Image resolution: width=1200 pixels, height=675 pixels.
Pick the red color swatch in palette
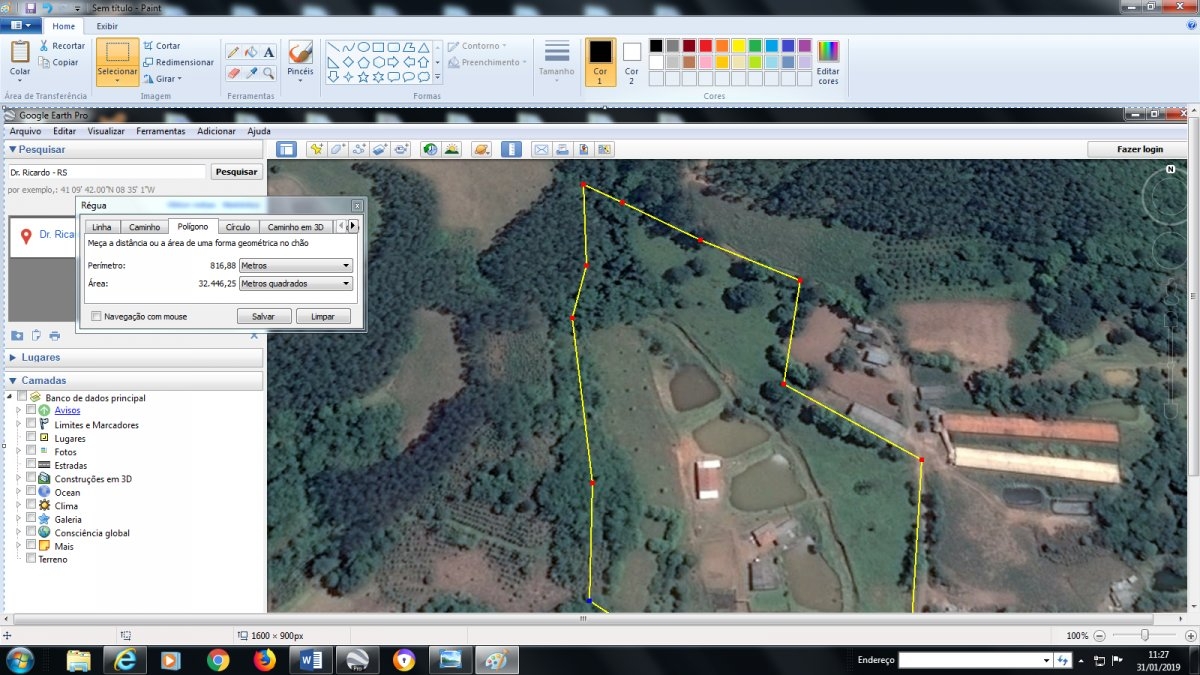705,46
